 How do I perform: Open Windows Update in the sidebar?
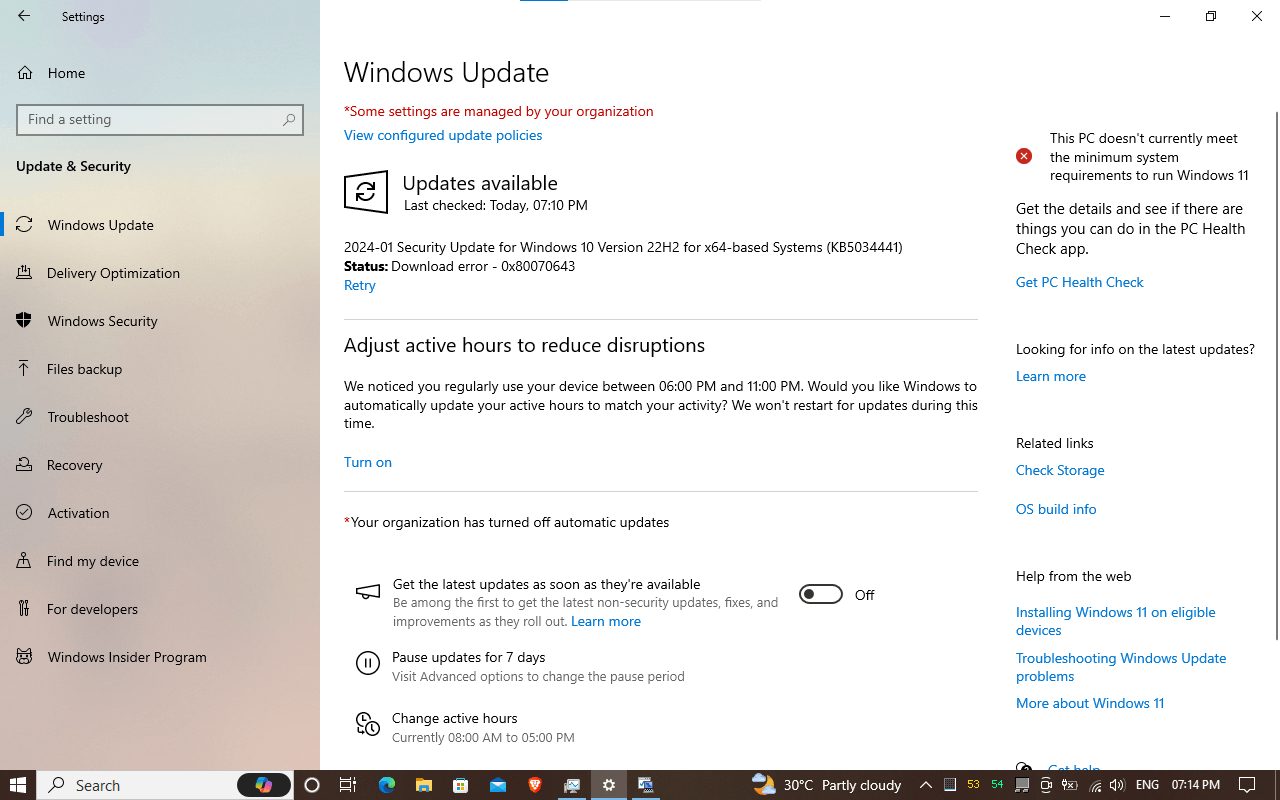click(160, 225)
